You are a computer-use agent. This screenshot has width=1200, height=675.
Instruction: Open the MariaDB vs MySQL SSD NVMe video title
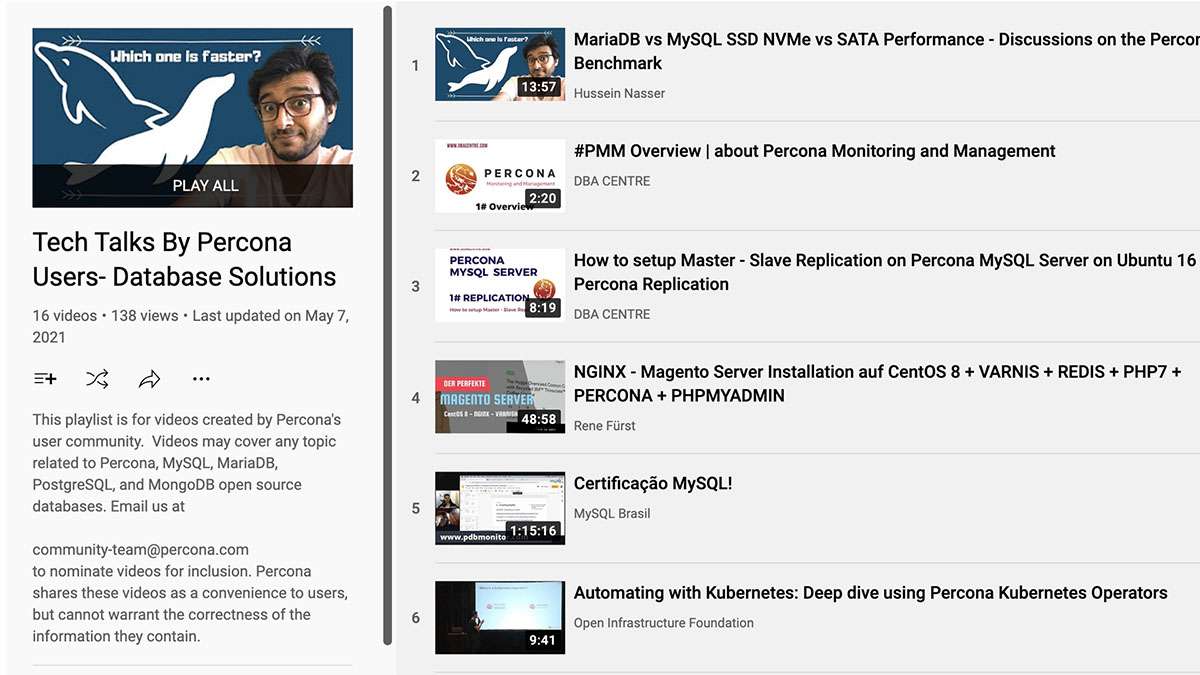point(886,51)
